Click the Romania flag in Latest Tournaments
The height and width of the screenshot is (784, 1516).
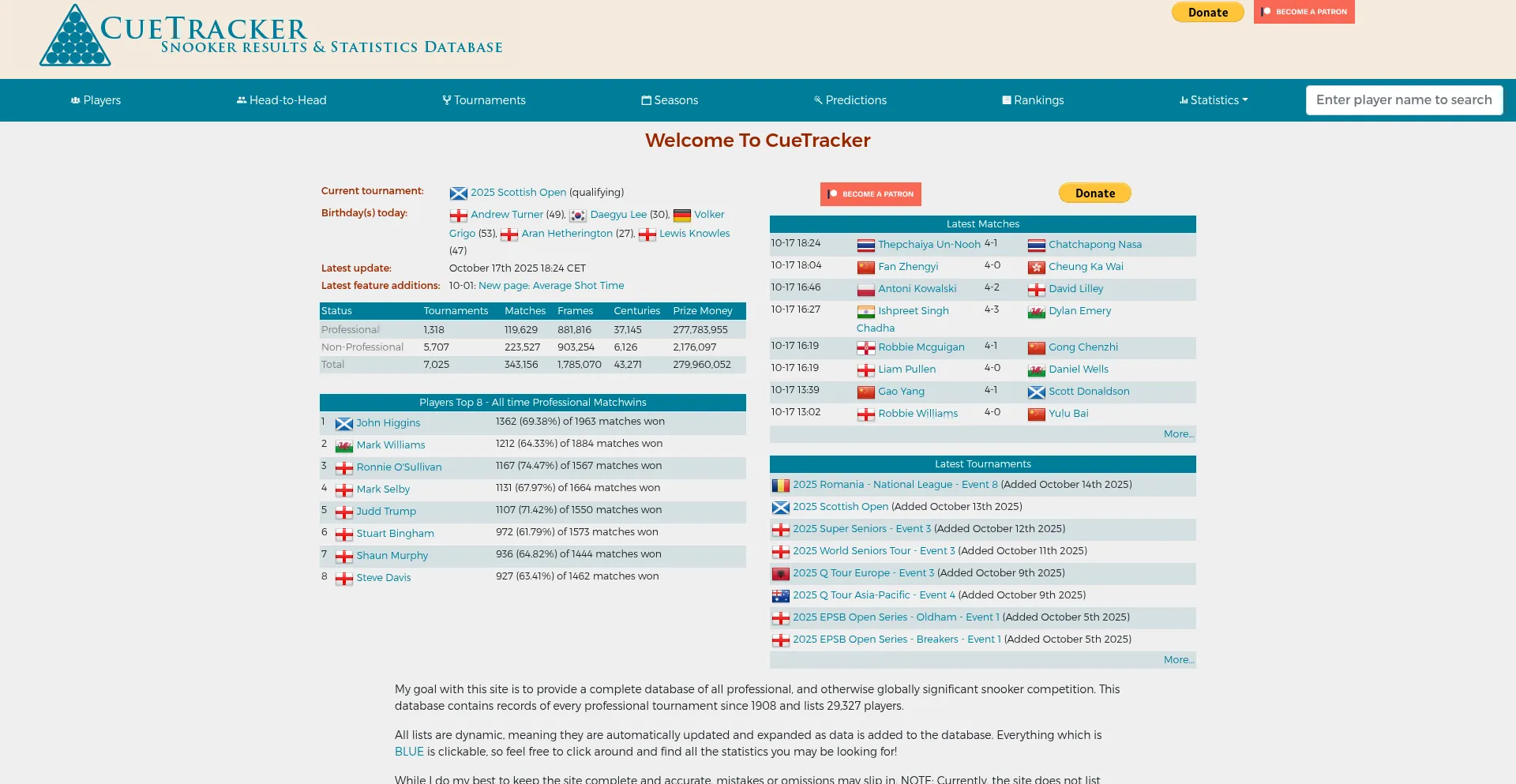point(780,486)
